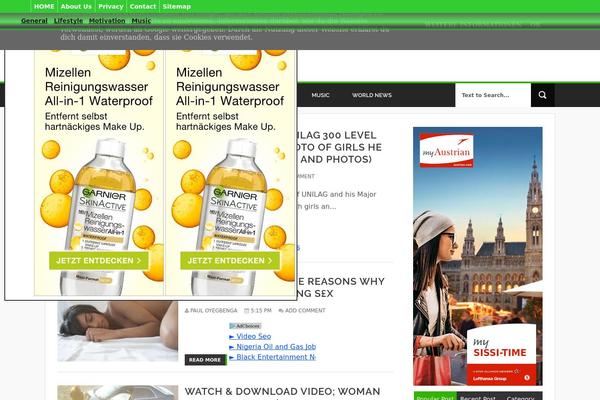Open MUSIC in the dark navigation bar

(x=320, y=95)
